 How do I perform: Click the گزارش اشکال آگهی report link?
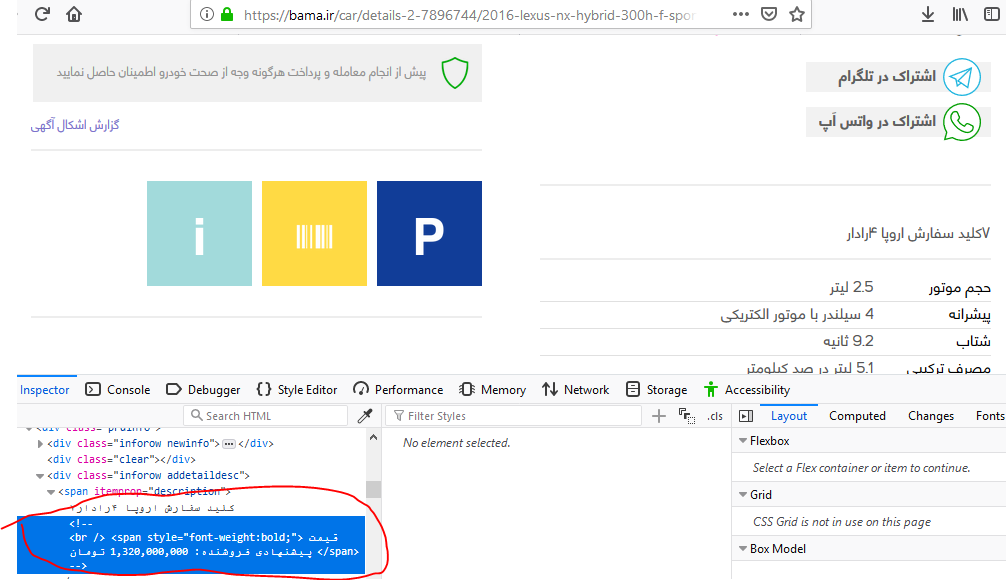click(75, 125)
